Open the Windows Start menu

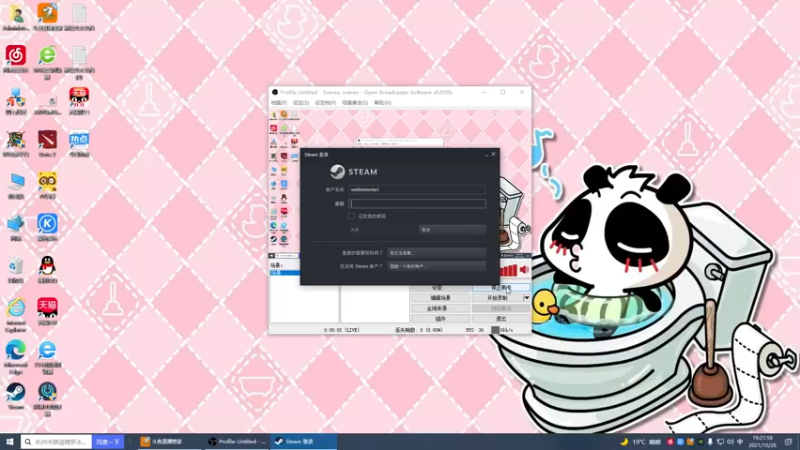[x=10, y=442]
